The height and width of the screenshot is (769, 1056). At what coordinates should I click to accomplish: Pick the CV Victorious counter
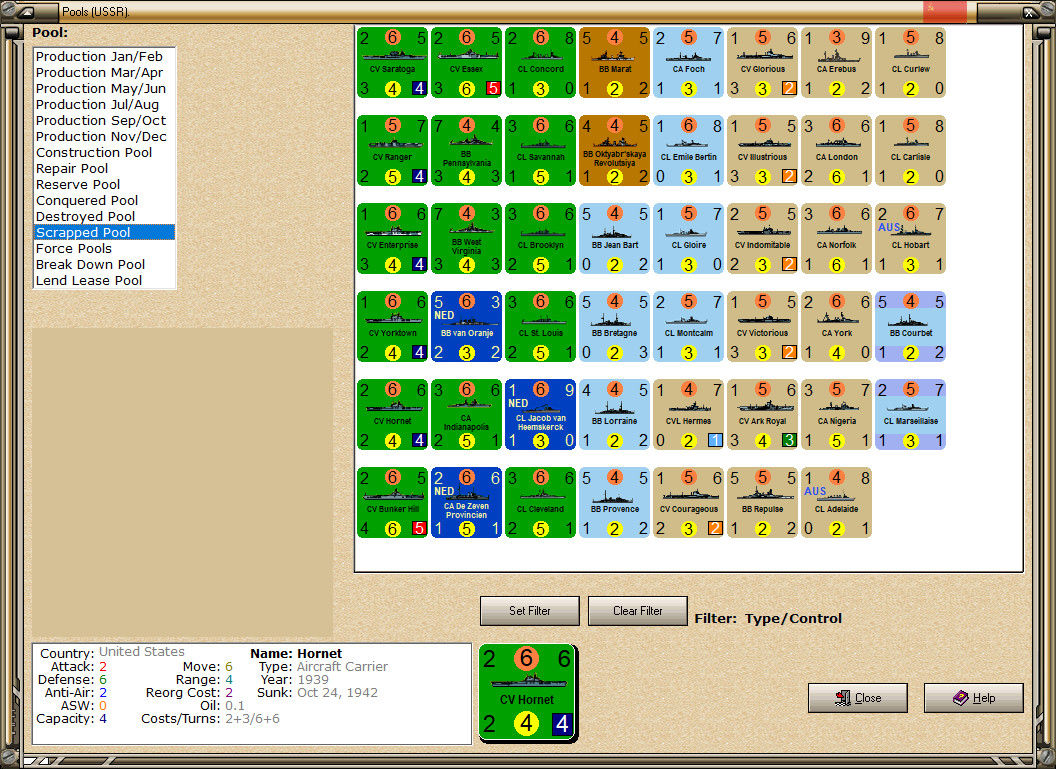pyautogui.click(x=762, y=327)
